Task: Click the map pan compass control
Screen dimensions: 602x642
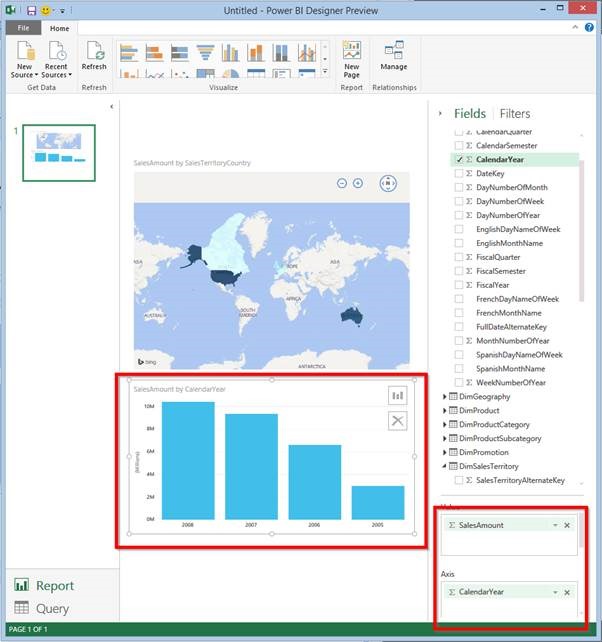Action: tap(388, 183)
